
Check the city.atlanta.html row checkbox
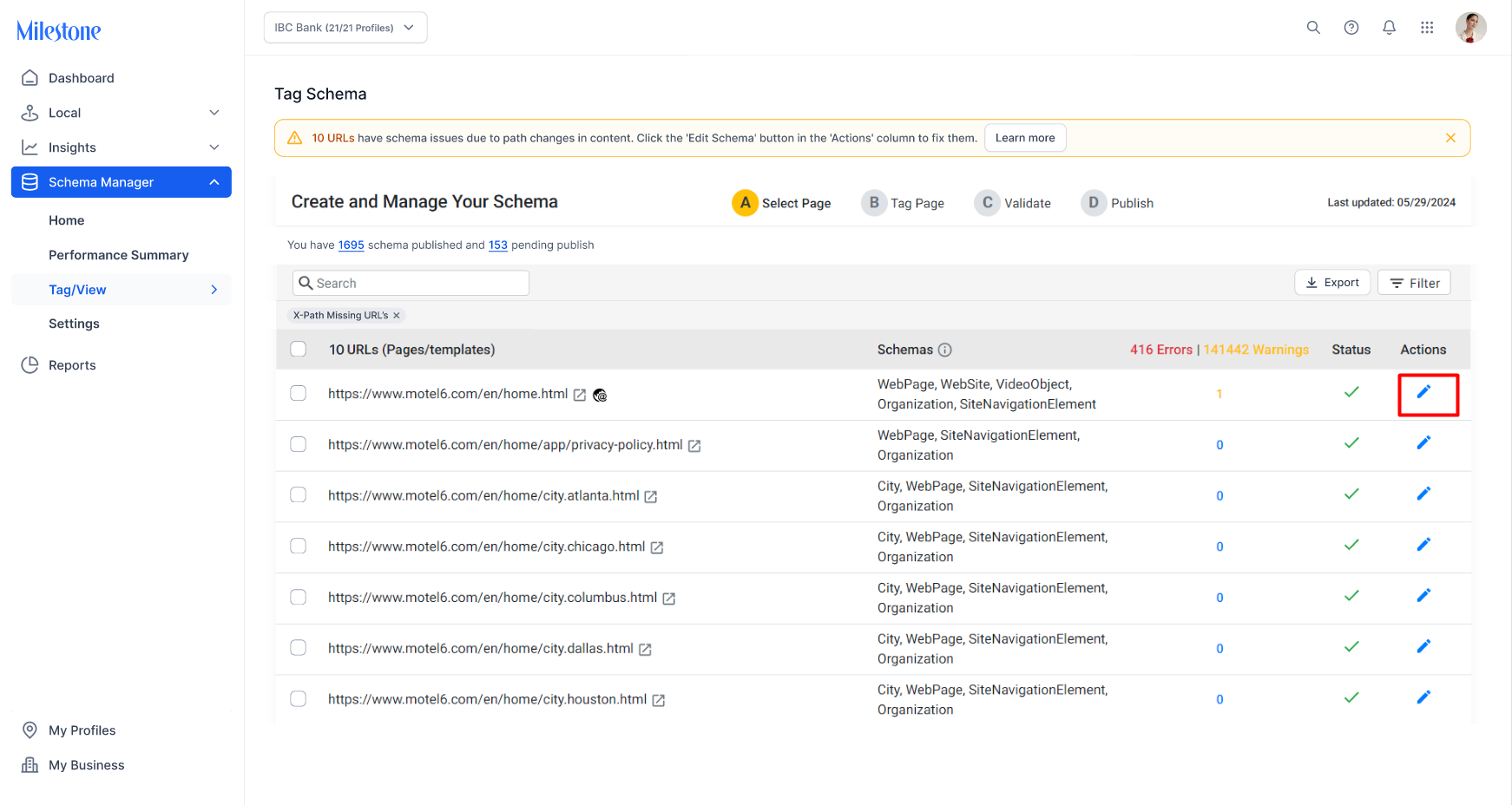coord(299,494)
